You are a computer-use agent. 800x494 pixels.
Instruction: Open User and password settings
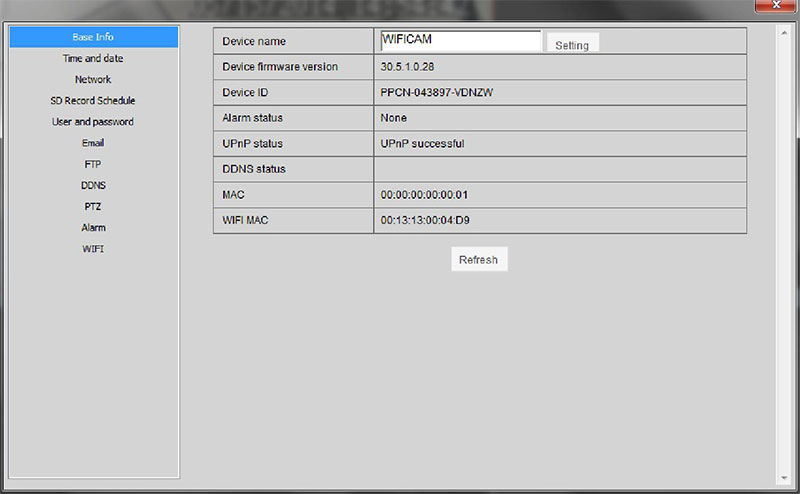[x=93, y=122]
